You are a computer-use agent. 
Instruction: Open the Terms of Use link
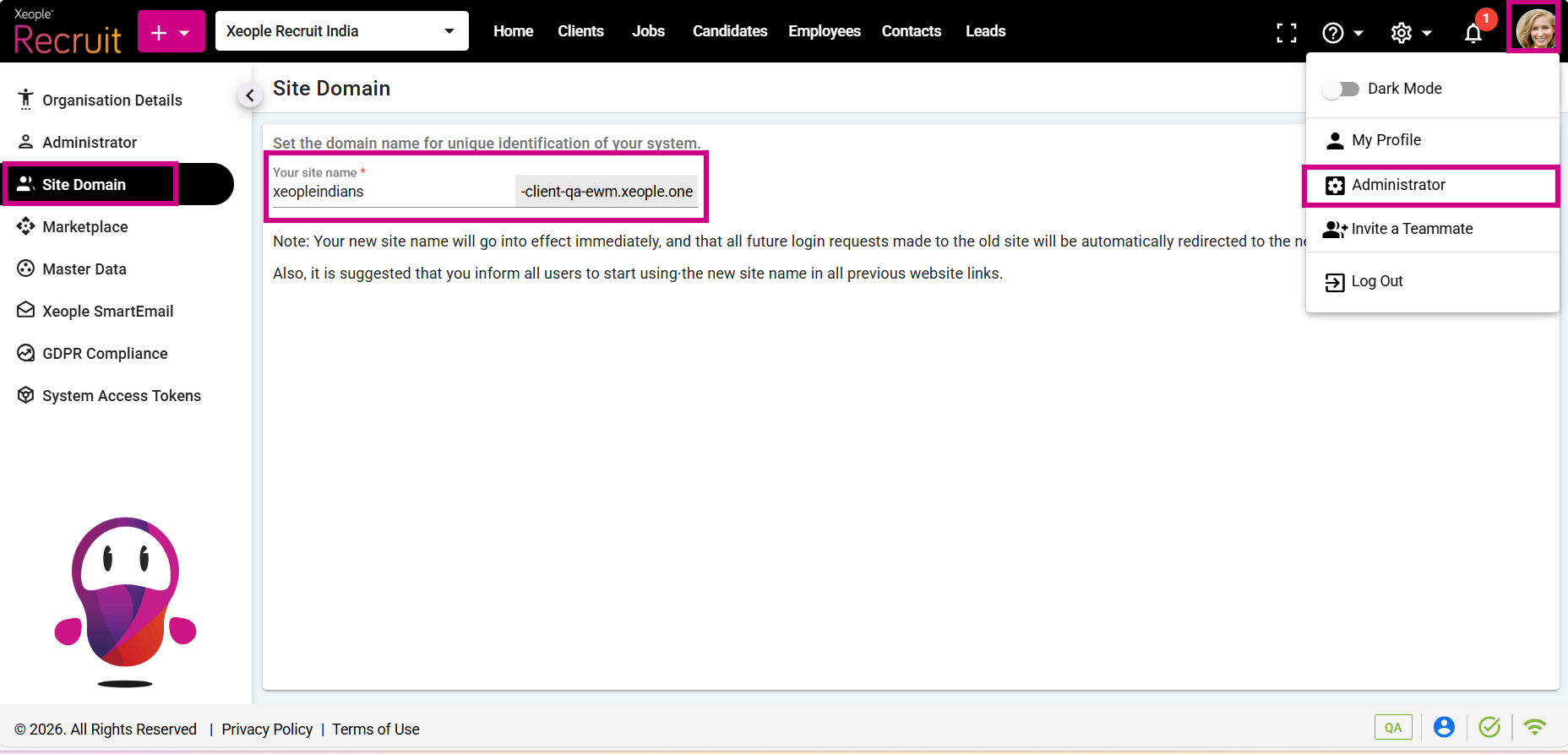click(375, 730)
